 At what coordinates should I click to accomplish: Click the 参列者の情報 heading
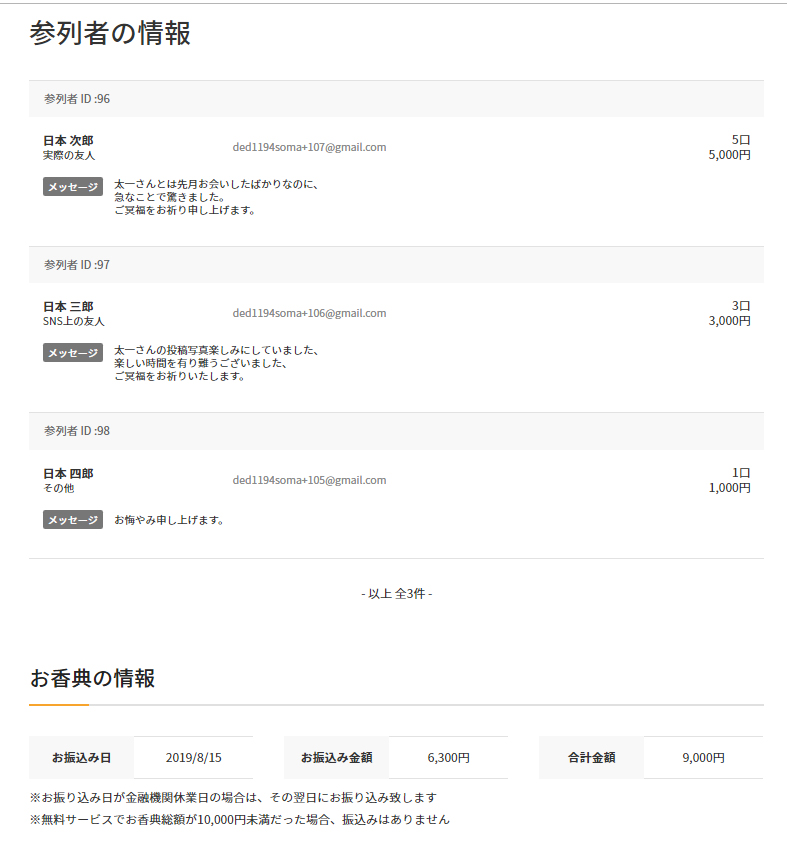[x=110, y=33]
